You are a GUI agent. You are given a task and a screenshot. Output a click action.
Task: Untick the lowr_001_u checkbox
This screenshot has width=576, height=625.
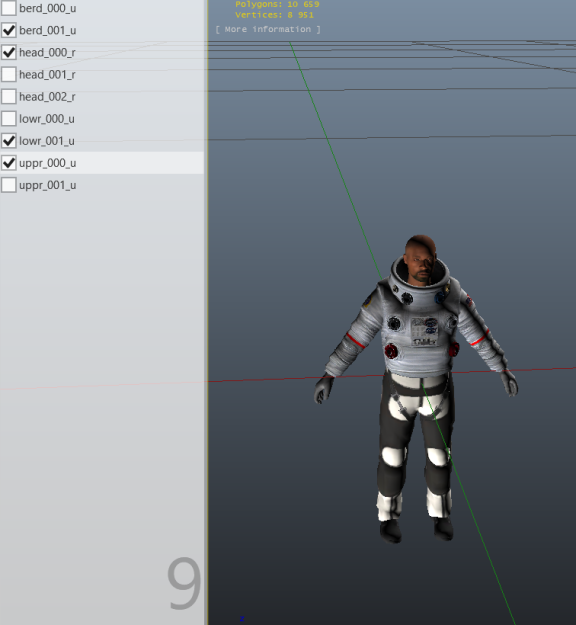tap(9, 141)
